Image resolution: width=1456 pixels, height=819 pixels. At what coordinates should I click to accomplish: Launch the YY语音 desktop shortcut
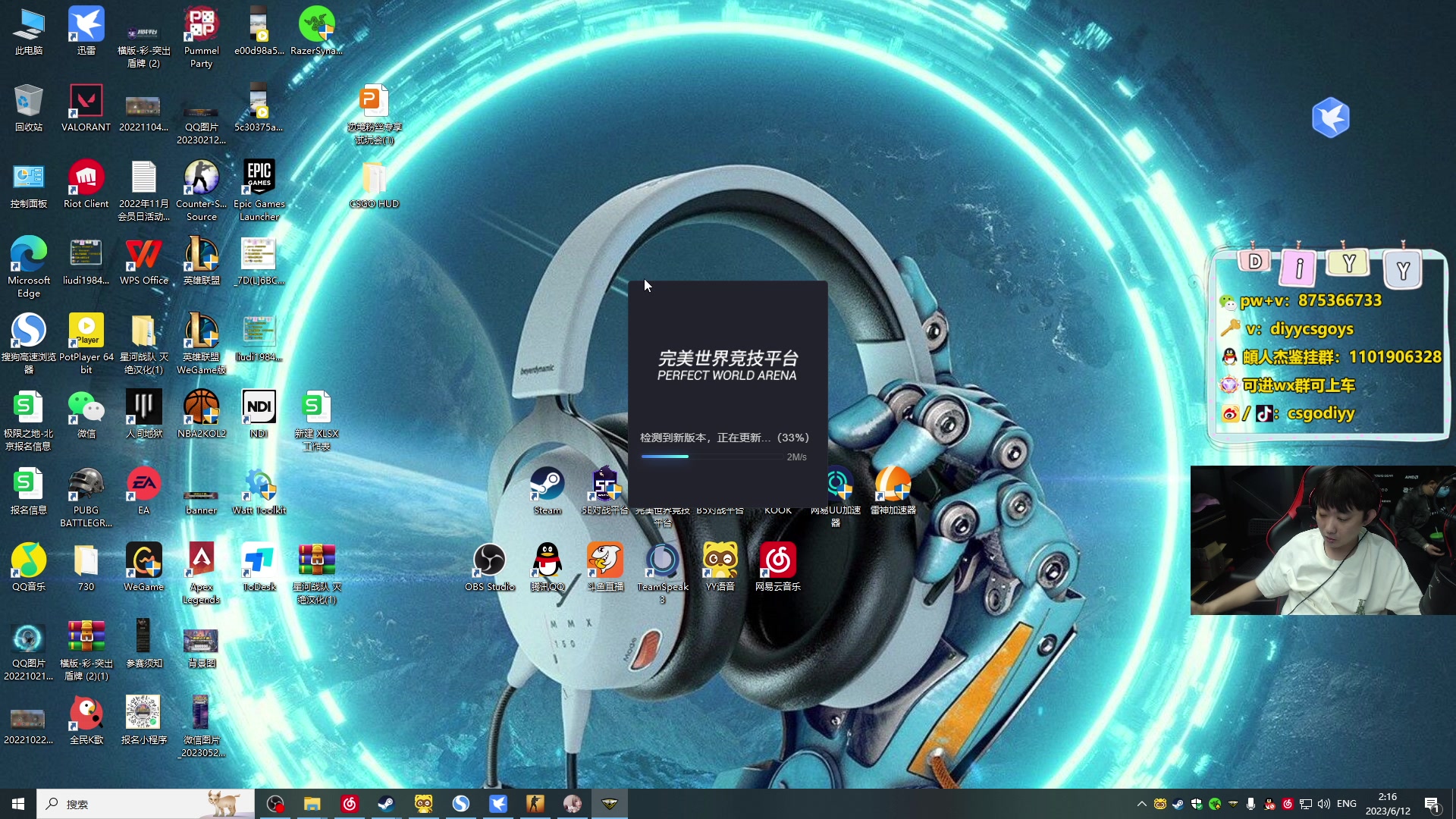[720, 568]
